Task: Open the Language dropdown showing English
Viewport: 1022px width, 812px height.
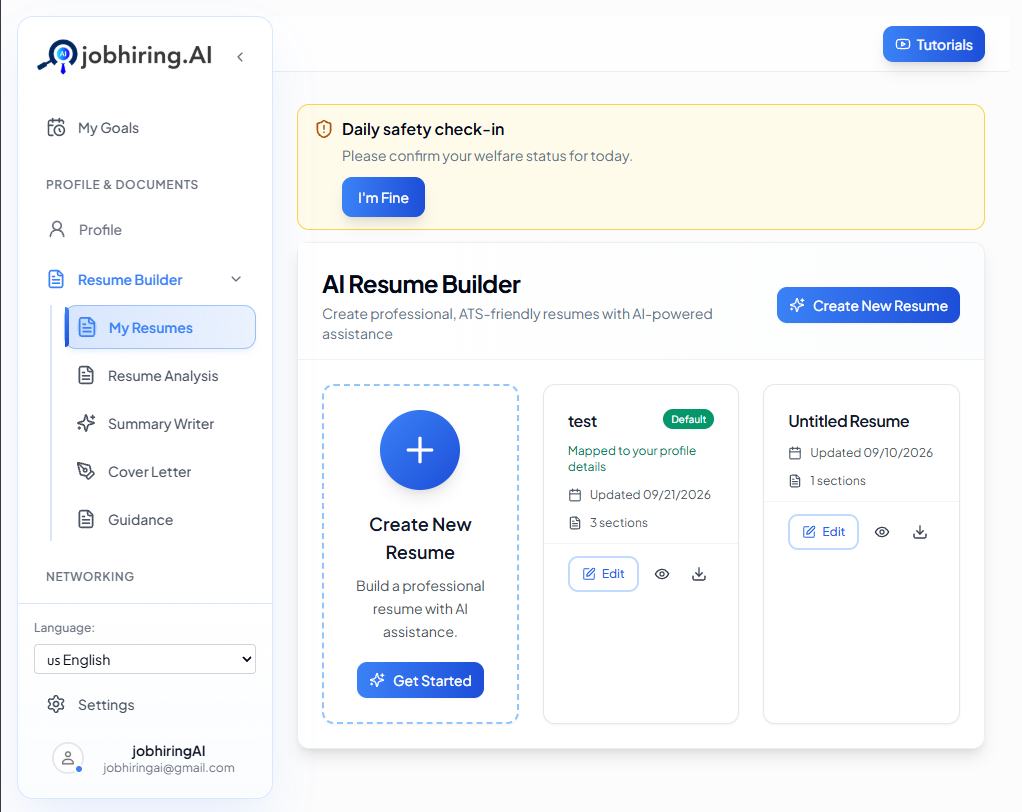Action: coord(145,659)
